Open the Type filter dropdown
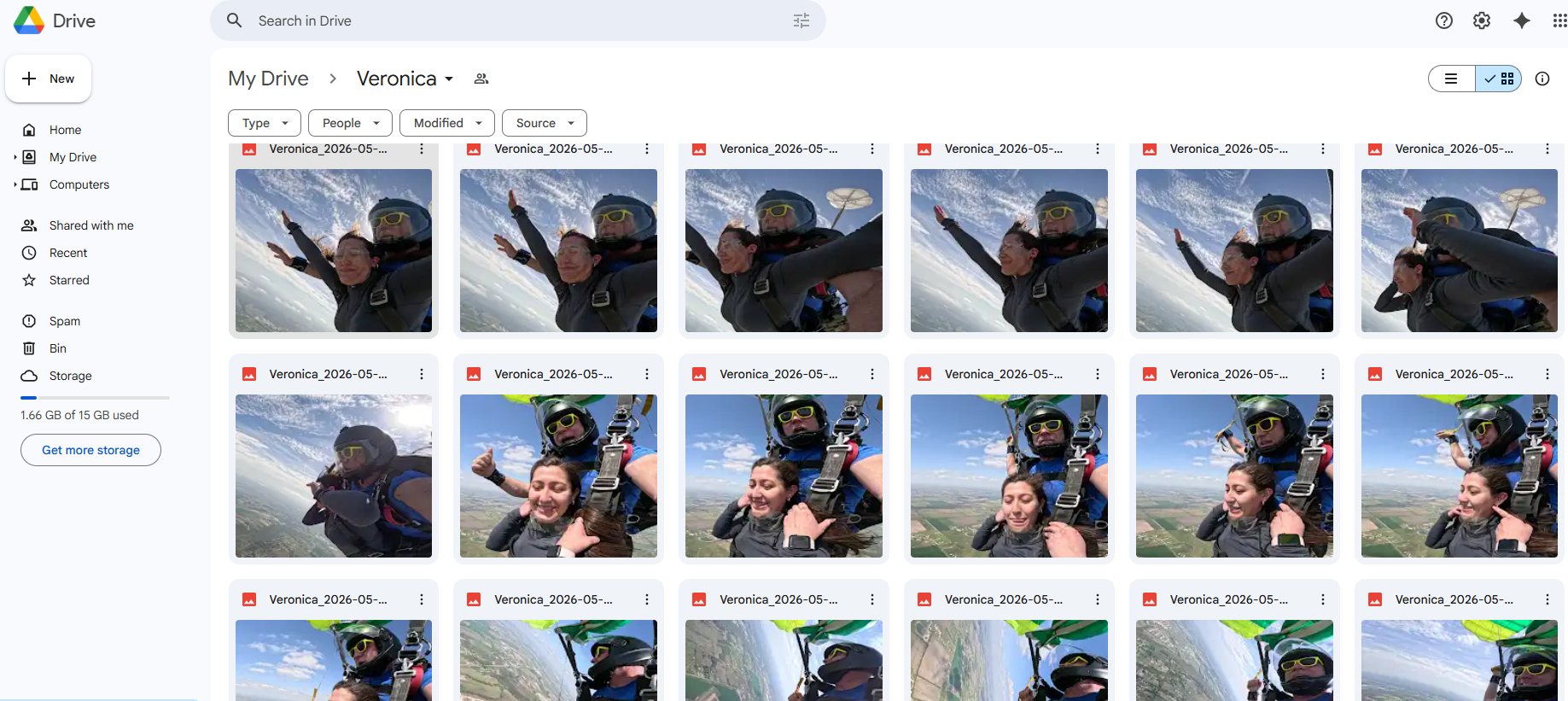1568x701 pixels. pos(265,123)
